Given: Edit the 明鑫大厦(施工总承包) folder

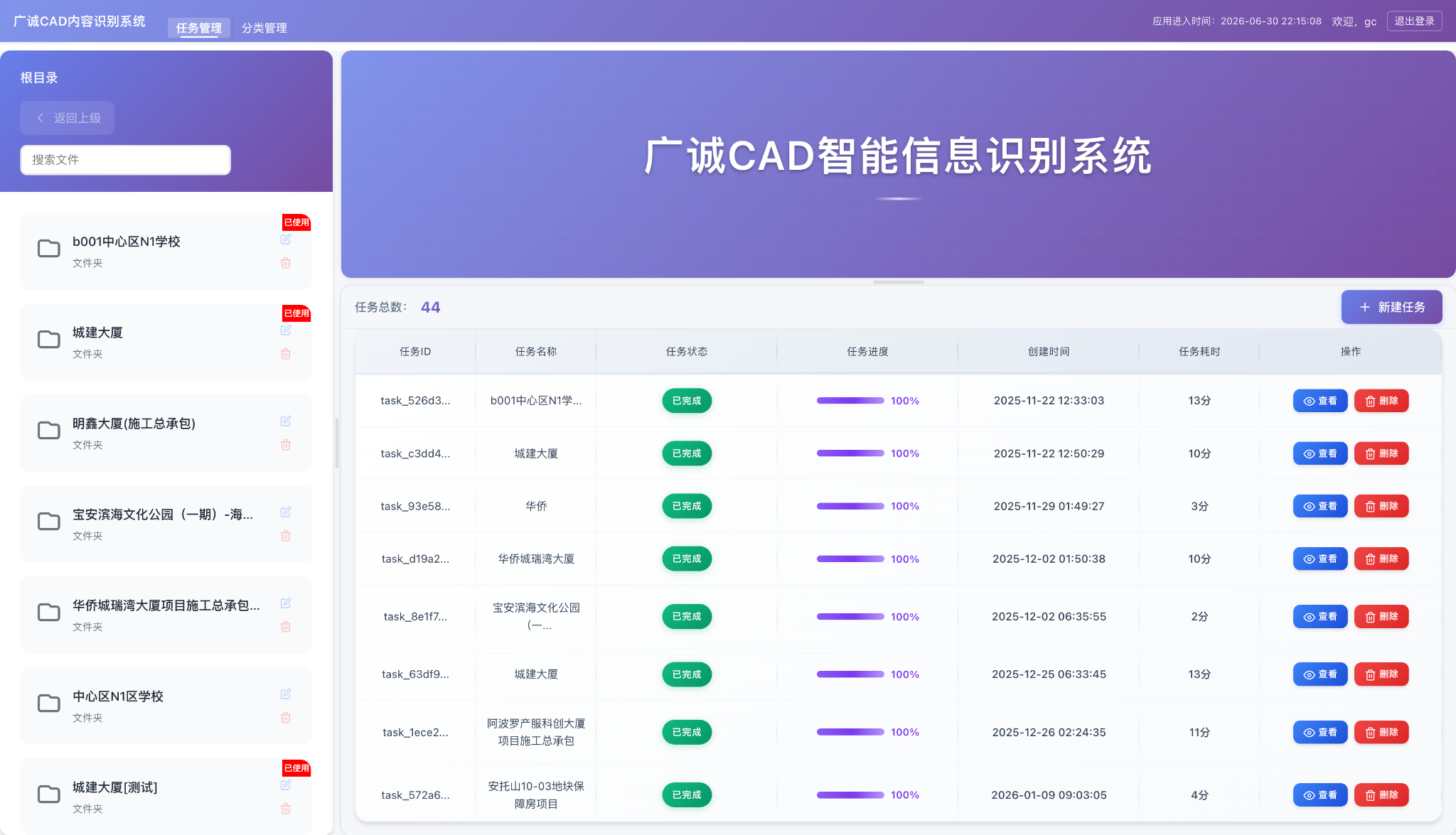Looking at the screenshot, I should tap(286, 421).
